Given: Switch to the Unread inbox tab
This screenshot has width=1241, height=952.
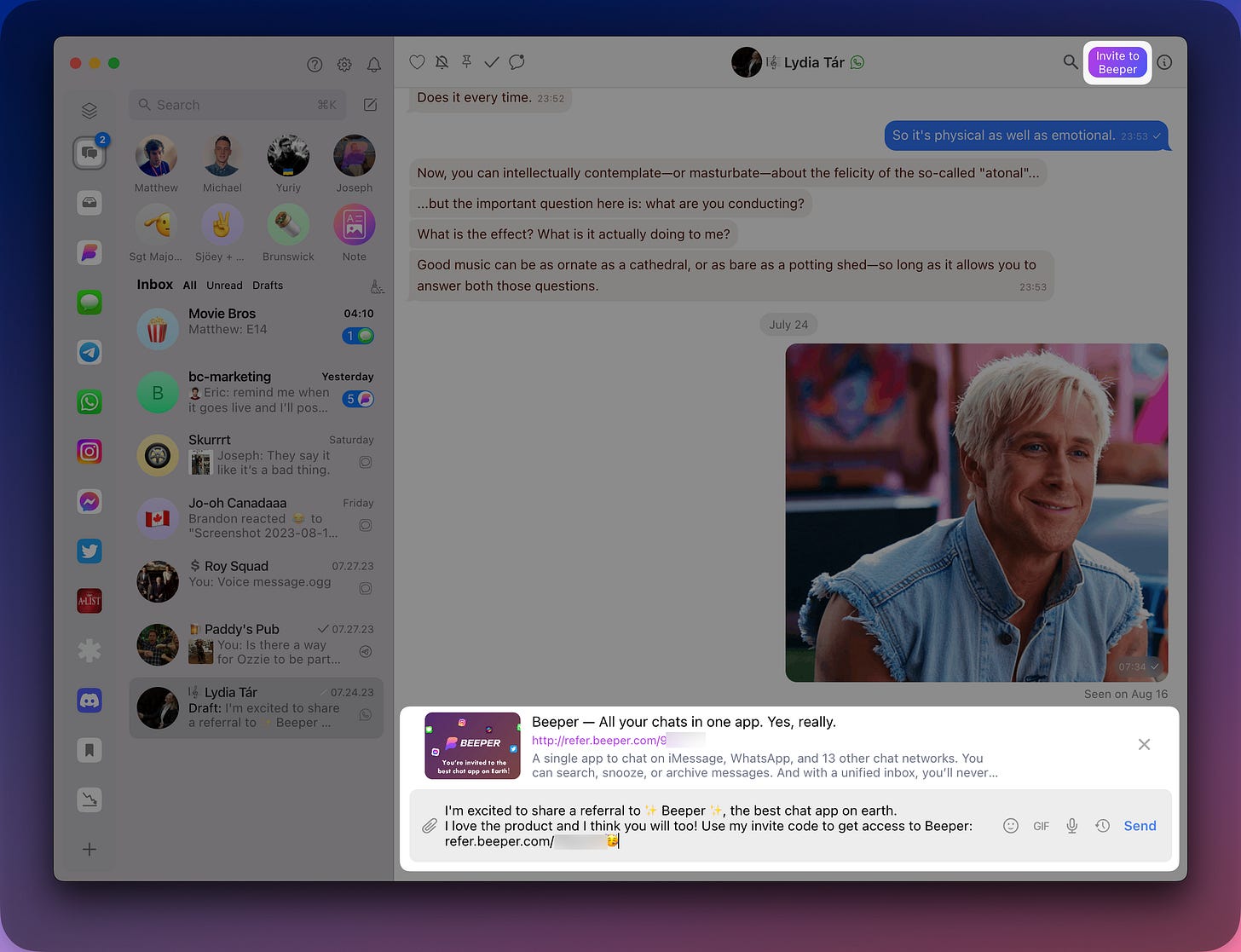Looking at the screenshot, I should [x=224, y=286].
